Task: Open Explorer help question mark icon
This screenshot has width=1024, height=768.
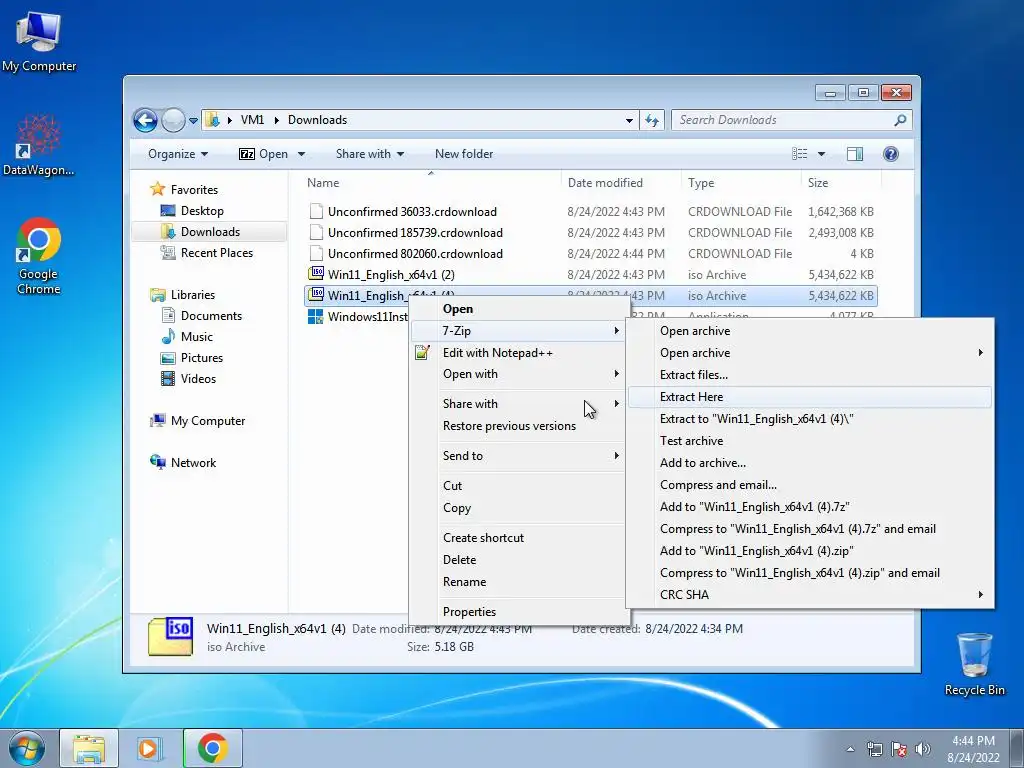Action: click(x=890, y=154)
